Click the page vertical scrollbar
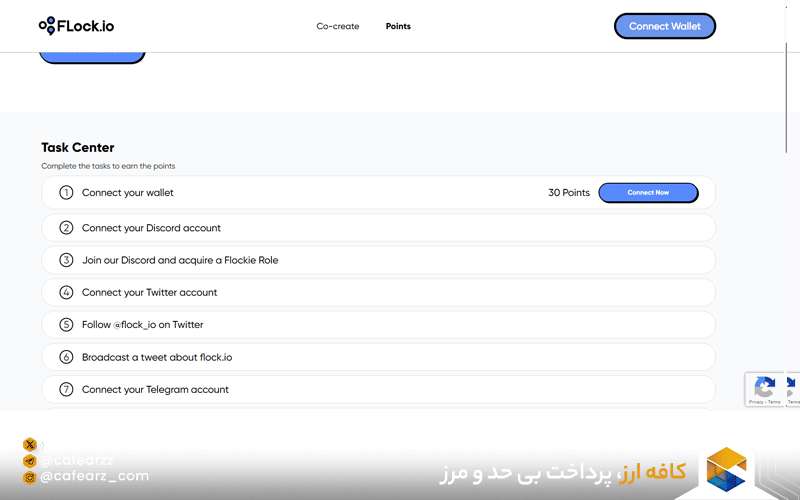The height and width of the screenshot is (500, 800). tap(786, 97)
